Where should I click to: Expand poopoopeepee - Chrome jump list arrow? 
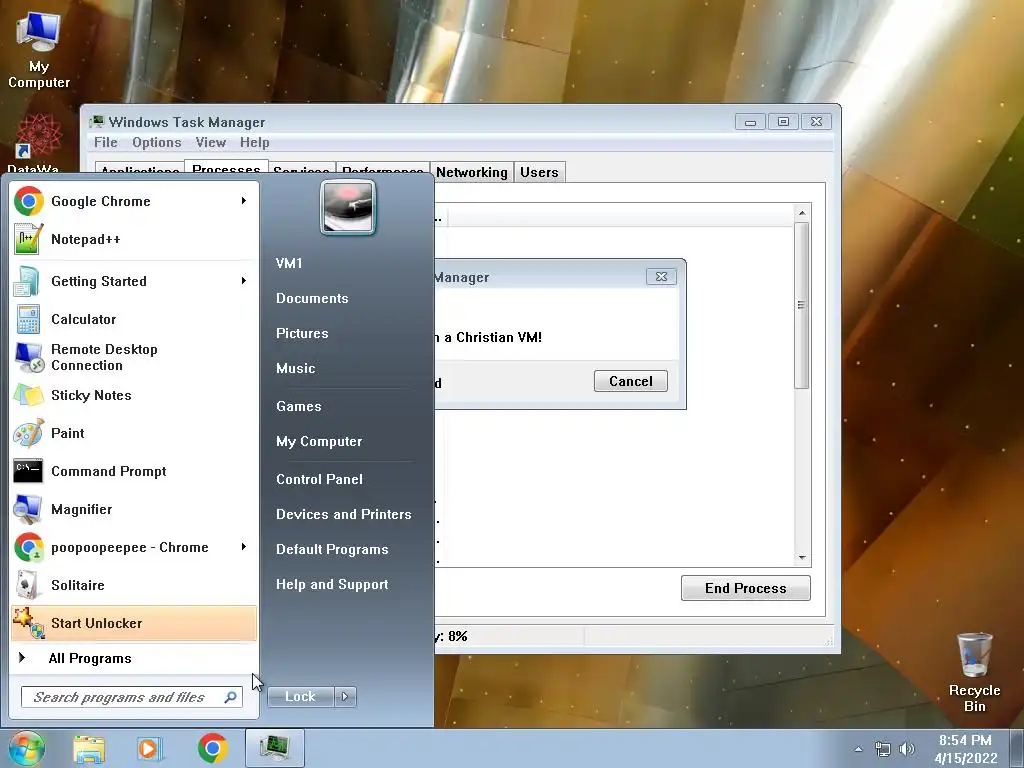[244, 547]
